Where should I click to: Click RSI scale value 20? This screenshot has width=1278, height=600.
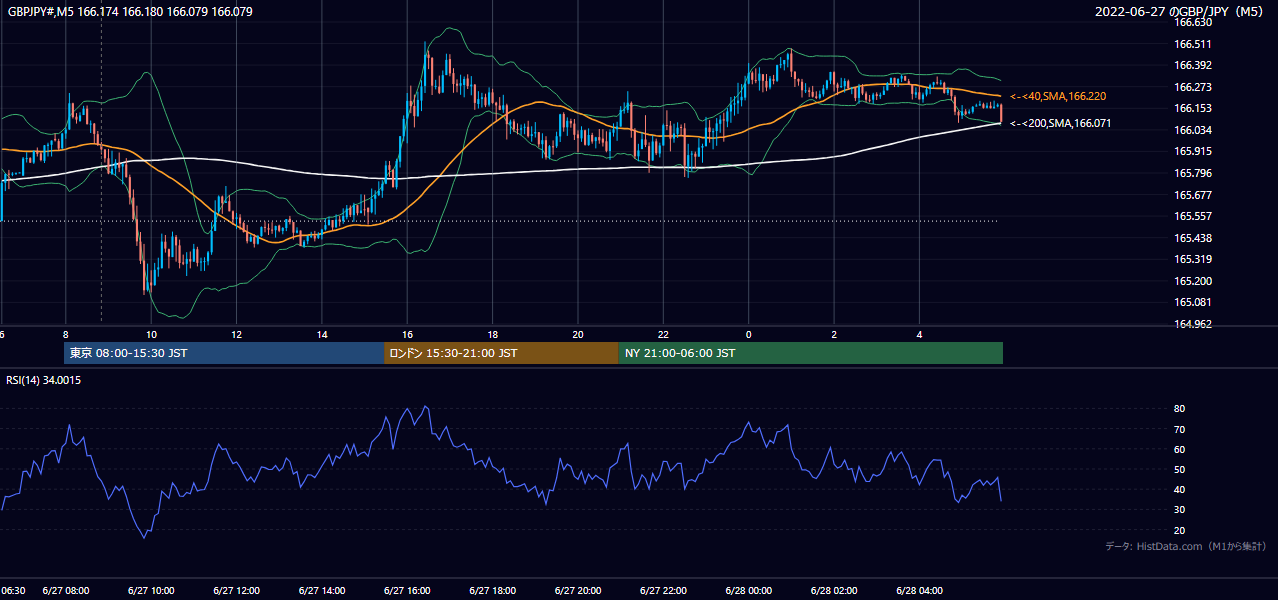[1179, 530]
